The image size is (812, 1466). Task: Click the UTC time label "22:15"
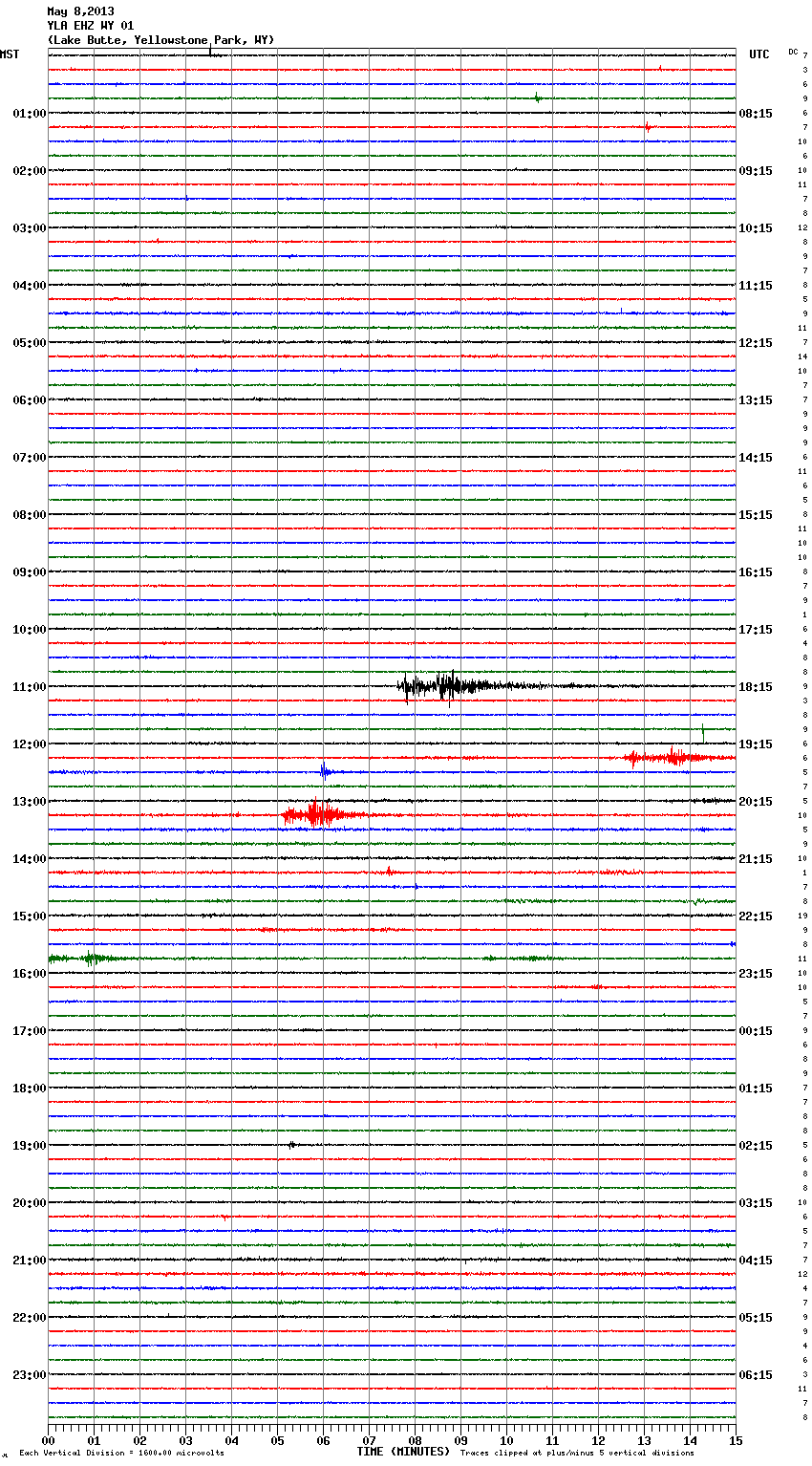pos(756,916)
